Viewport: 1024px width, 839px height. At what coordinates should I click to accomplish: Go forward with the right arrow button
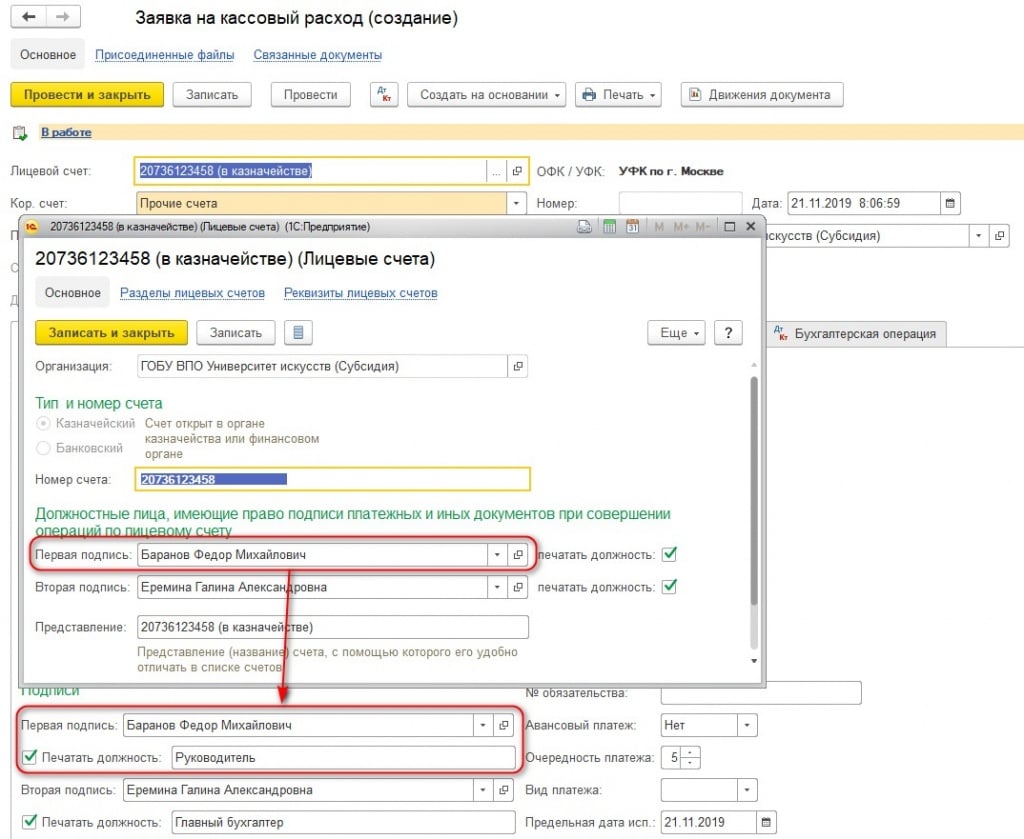63,16
